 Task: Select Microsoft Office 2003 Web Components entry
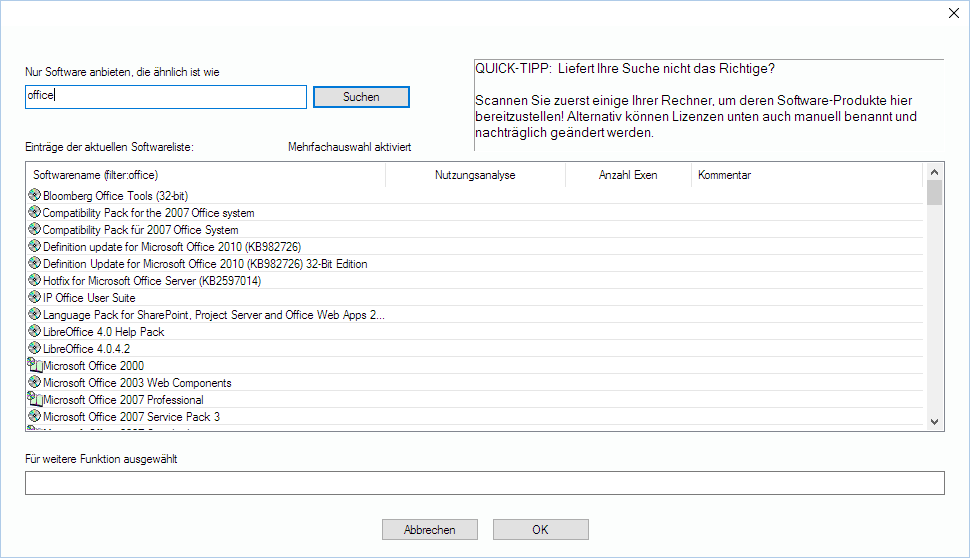137,383
